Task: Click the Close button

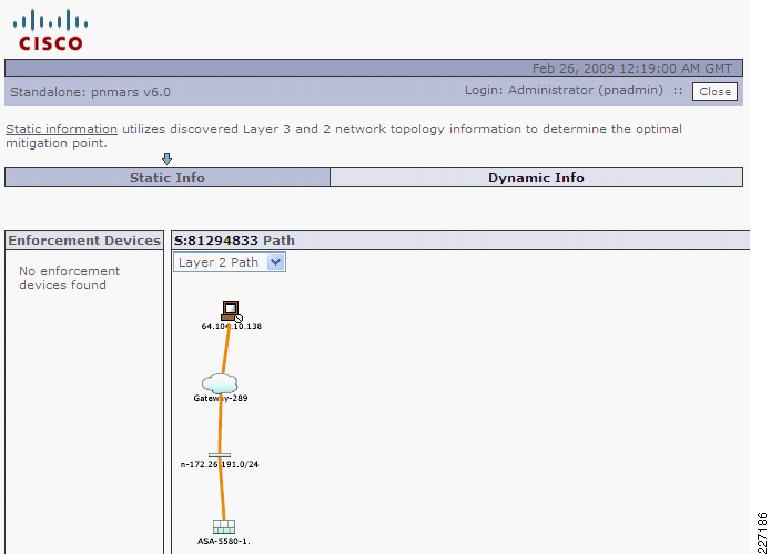Action: [715, 91]
